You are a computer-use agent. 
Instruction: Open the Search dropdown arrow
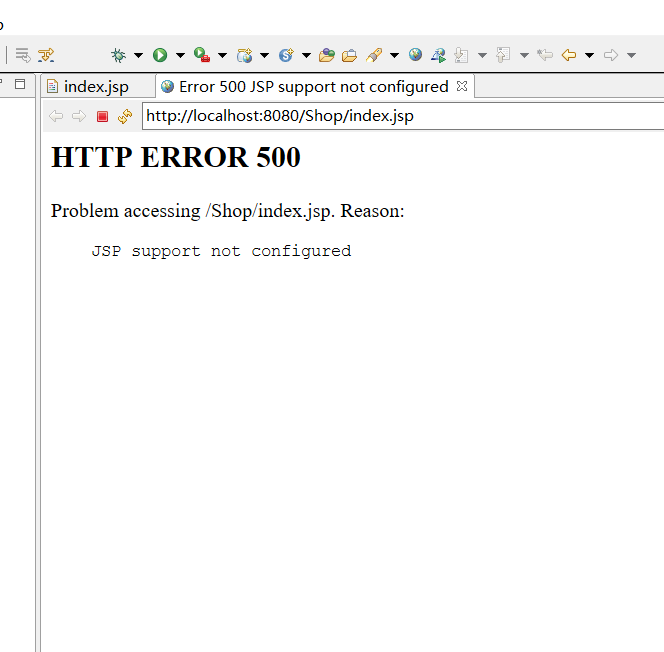394,55
